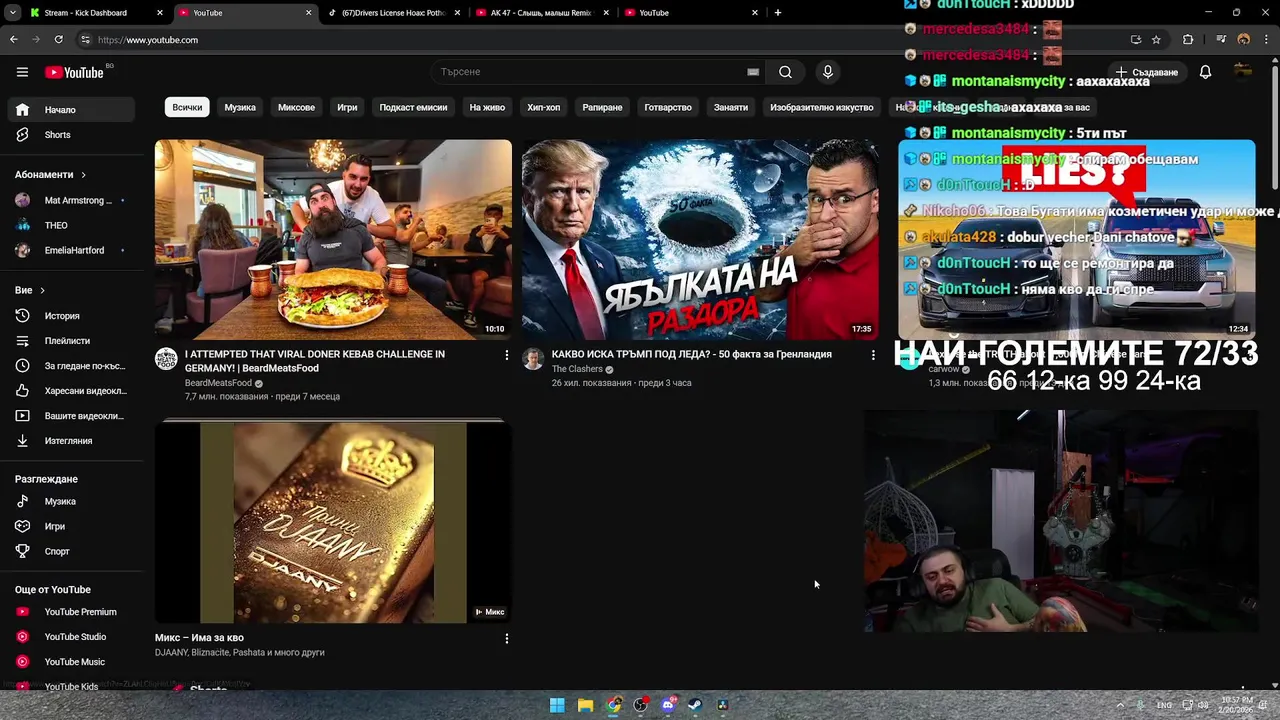The height and width of the screenshot is (720, 1280).
Task: Expand Абонаменти section chevron
Action: click(x=83, y=175)
